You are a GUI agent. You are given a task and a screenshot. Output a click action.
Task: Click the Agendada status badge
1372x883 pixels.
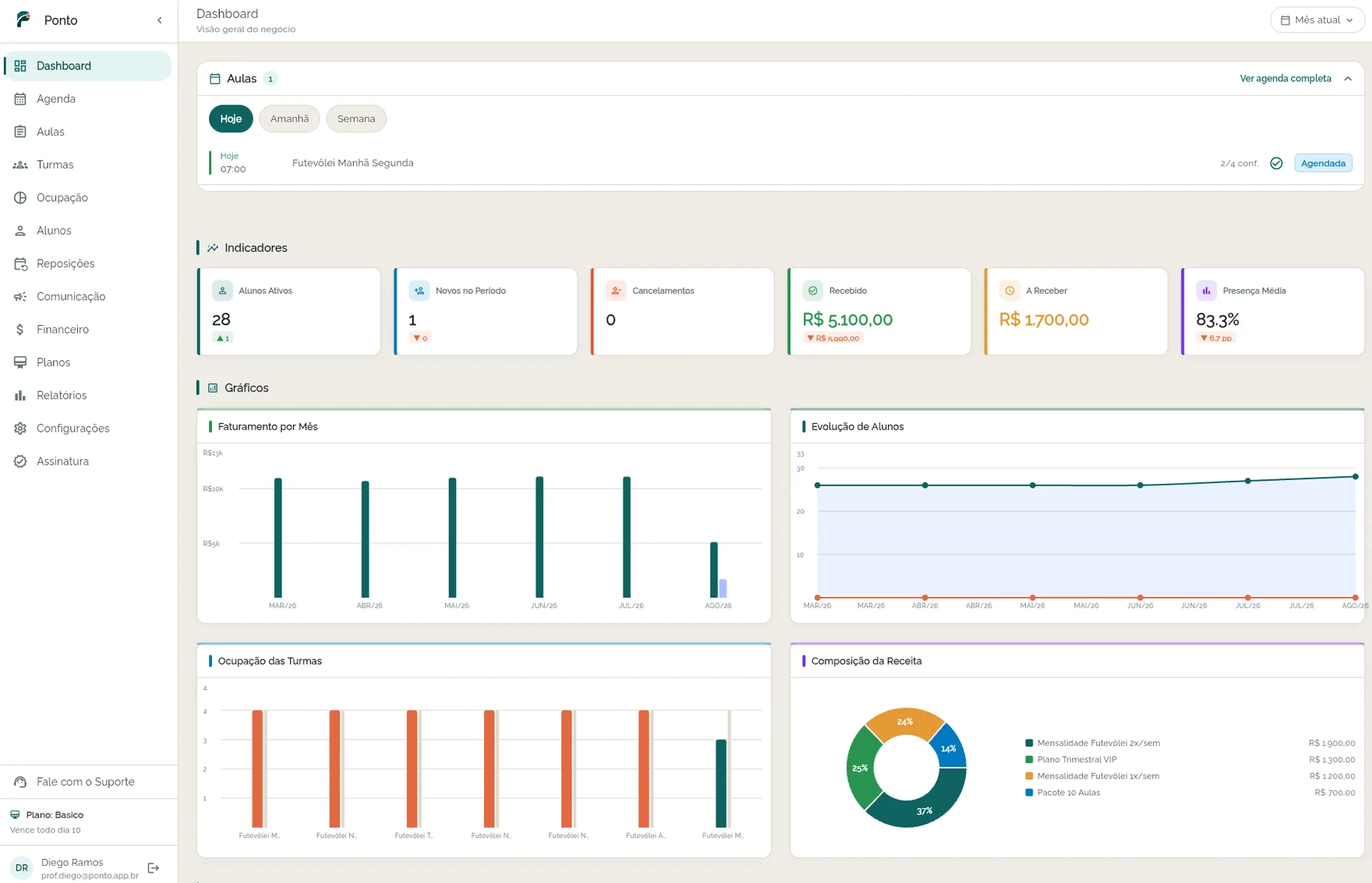[1323, 163]
